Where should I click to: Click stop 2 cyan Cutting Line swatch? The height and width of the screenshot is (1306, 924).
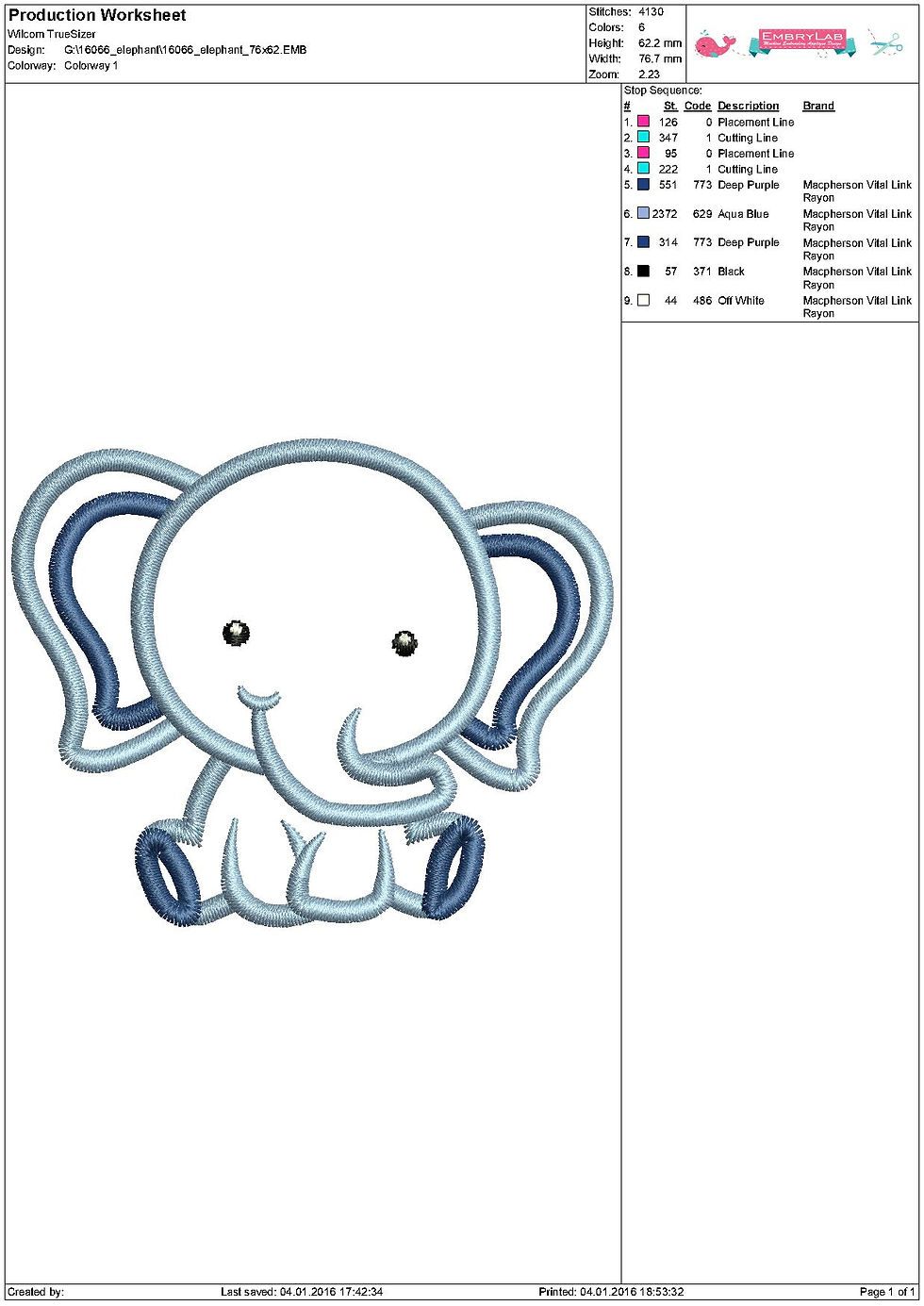pos(642,138)
